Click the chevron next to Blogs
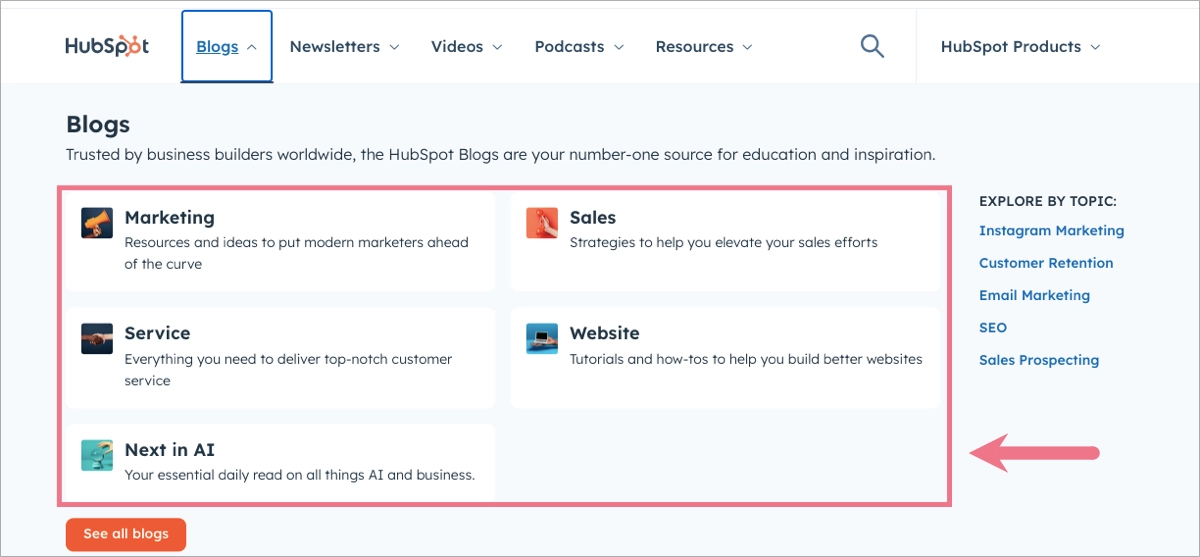This screenshot has height=557, width=1200. coord(252,47)
